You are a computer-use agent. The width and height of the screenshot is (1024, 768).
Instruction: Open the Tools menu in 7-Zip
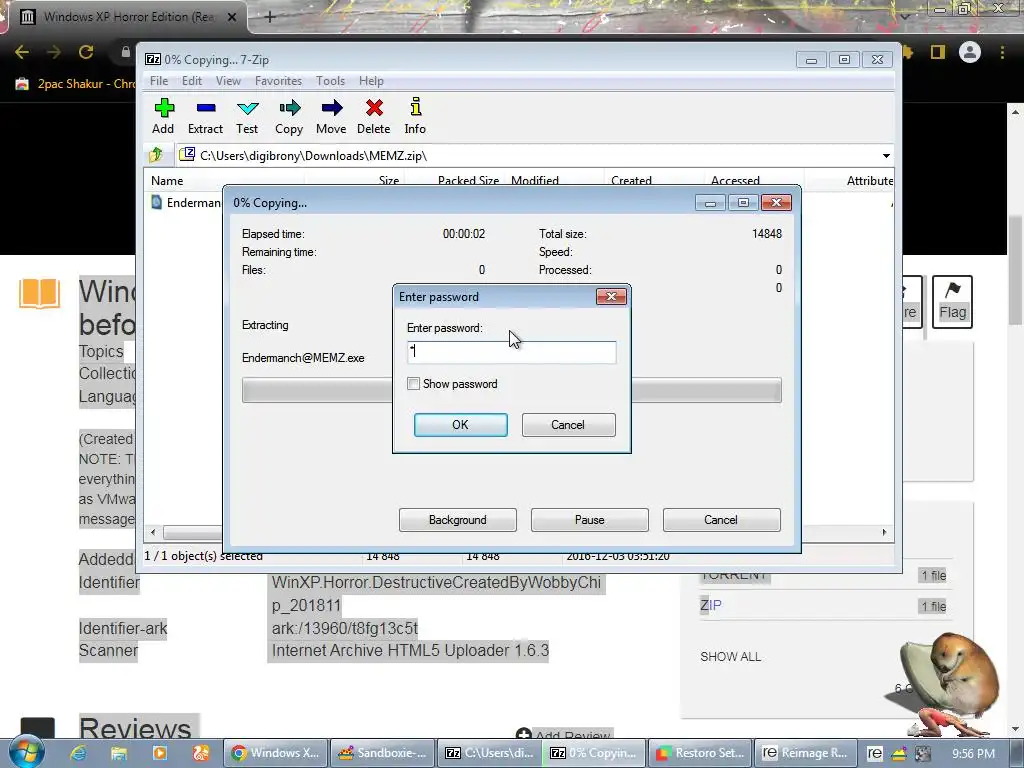pos(330,80)
